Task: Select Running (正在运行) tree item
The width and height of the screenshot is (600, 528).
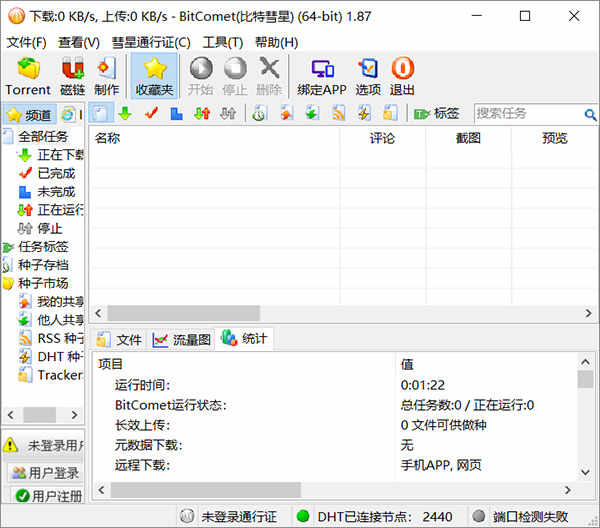Action: click(51, 210)
